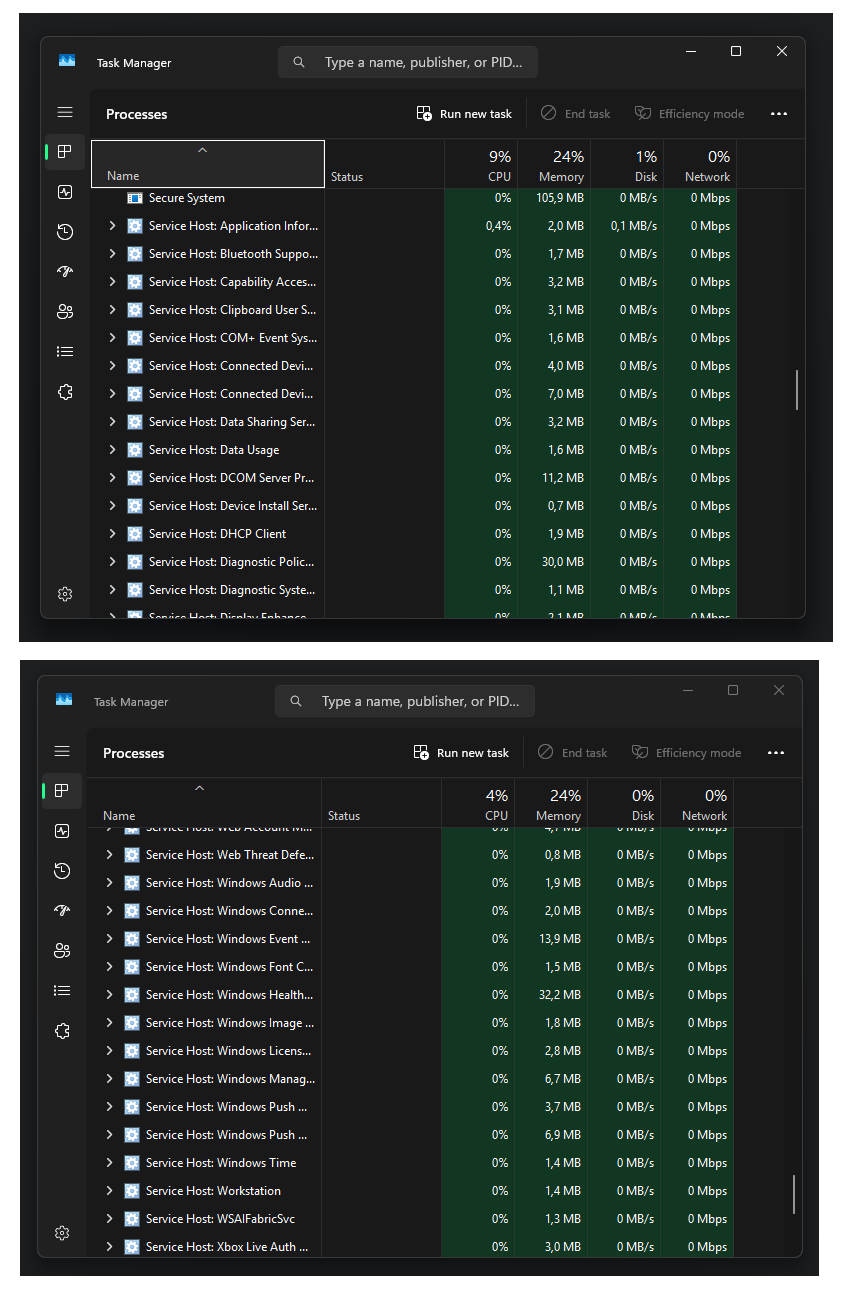Open App history in the 9% CPU window
The height and width of the screenshot is (1297, 854).
65,232
